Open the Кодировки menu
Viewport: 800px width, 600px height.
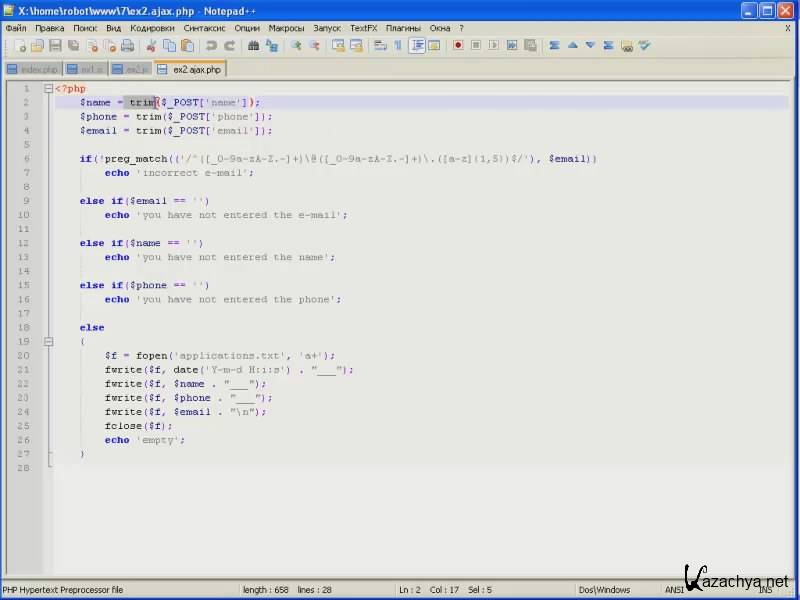pyautogui.click(x=152, y=28)
